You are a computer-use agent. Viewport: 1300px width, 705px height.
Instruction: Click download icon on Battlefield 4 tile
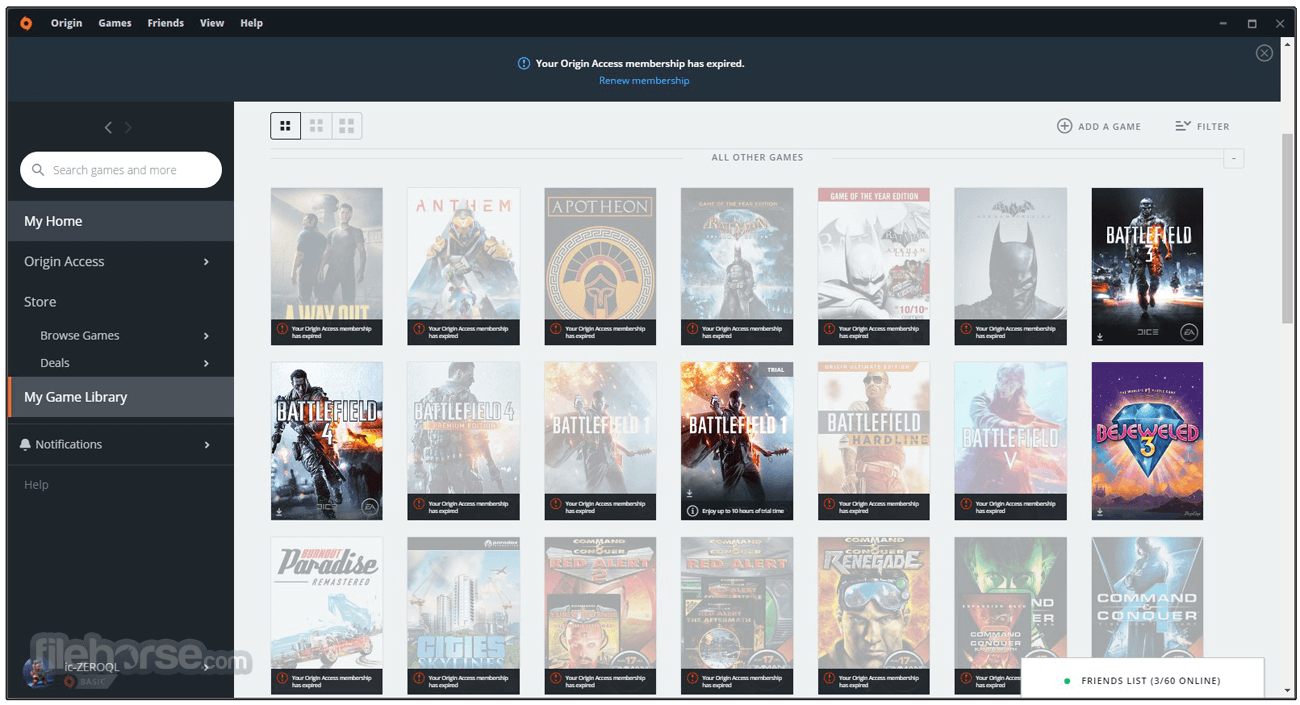point(279,512)
